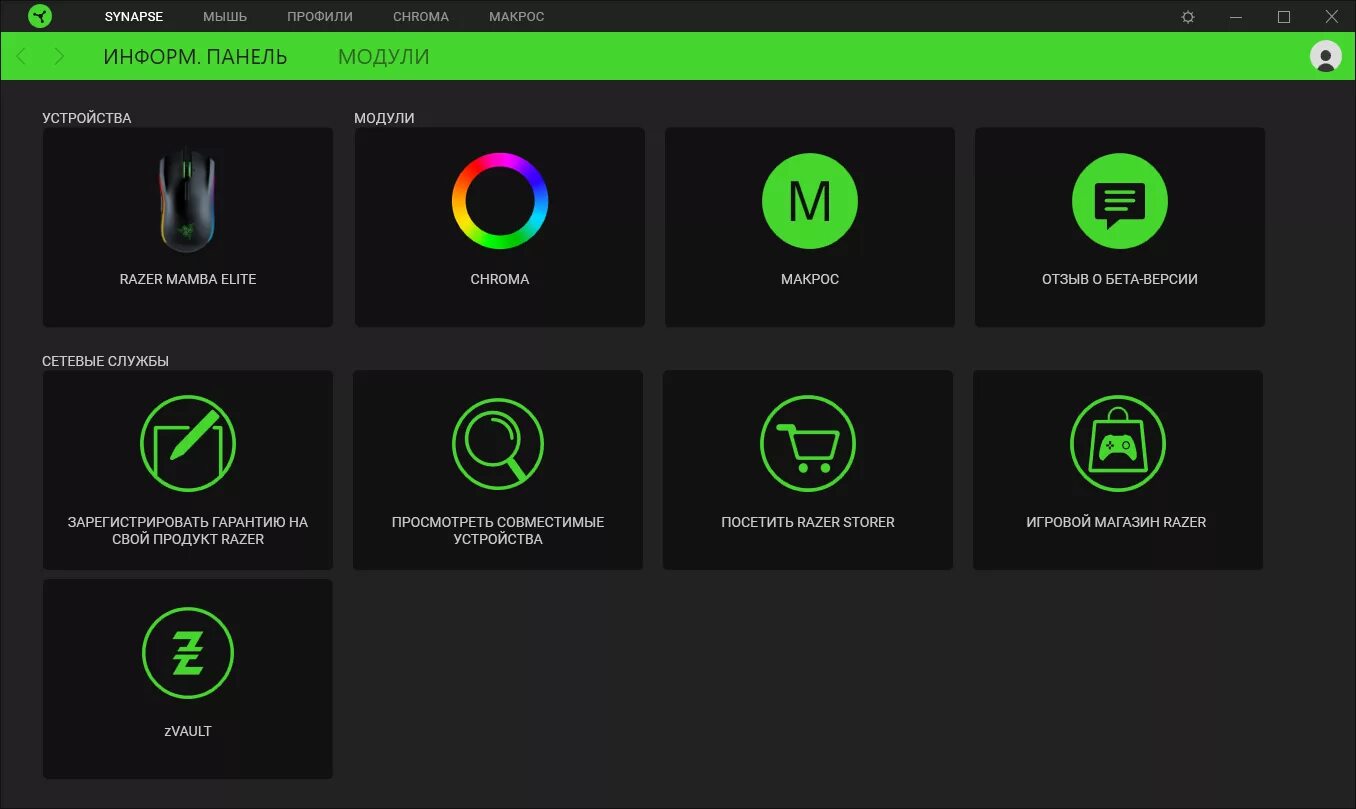Screen dimensions: 1356x809
Task: Go forward with the right arrow
Action: pos(59,56)
